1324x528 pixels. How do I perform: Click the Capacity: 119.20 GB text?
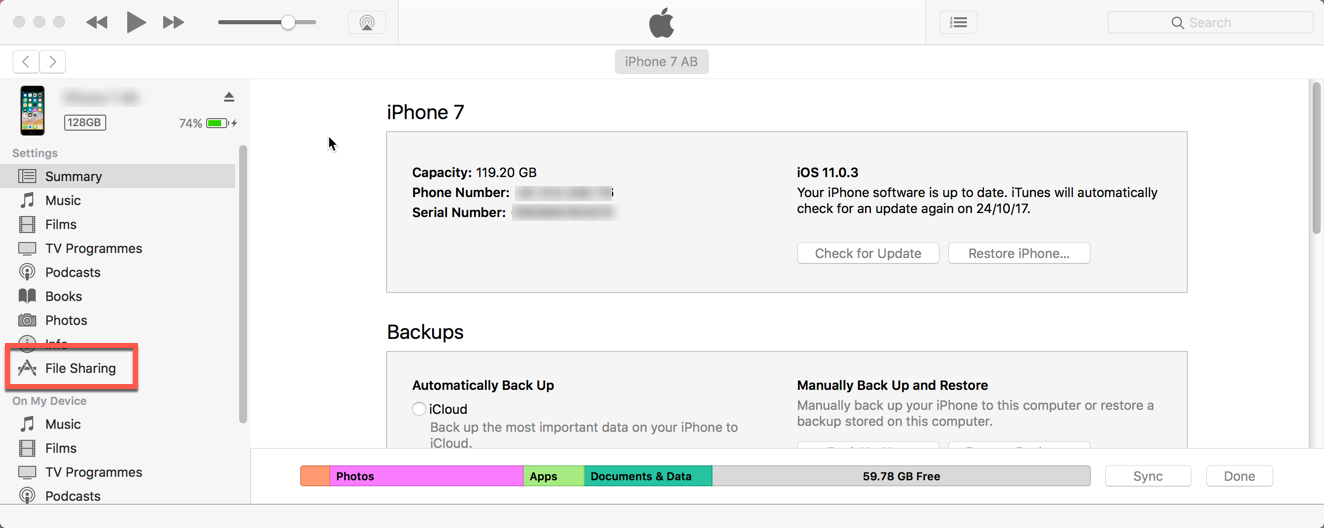(474, 172)
